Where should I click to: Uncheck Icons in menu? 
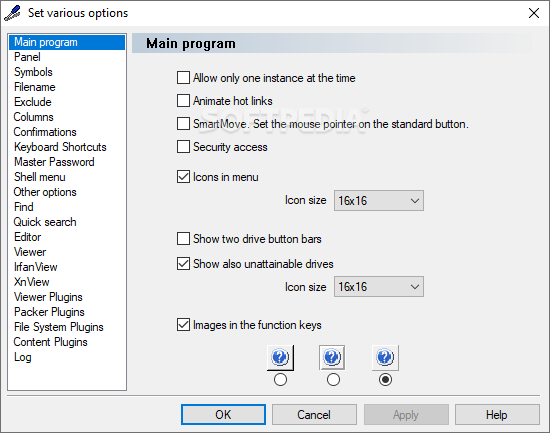coord(183,176)
